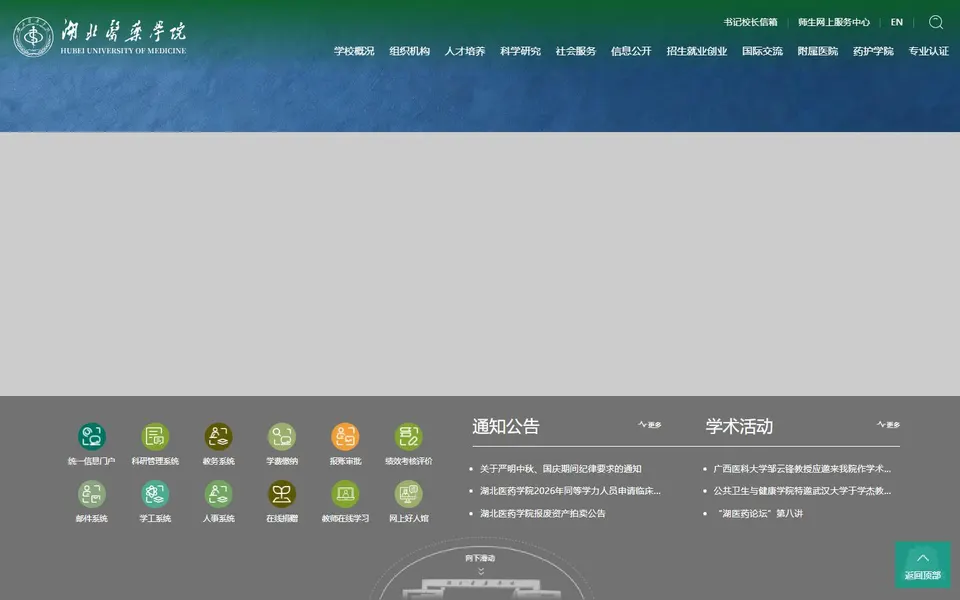The height and width of the screenshot is (600, 960).
Task: Open the 学工系统 icon
Action: 155,494
